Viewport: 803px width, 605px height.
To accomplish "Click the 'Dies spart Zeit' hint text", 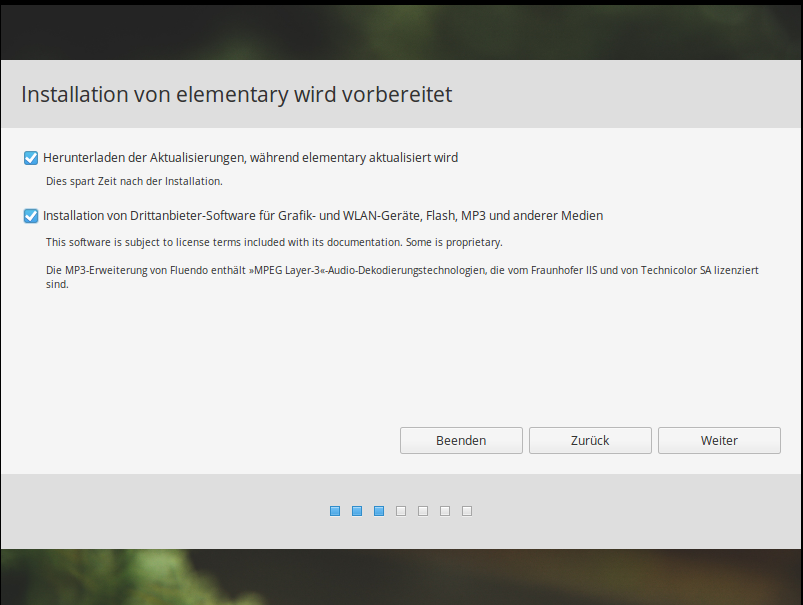I will point(134,182).
